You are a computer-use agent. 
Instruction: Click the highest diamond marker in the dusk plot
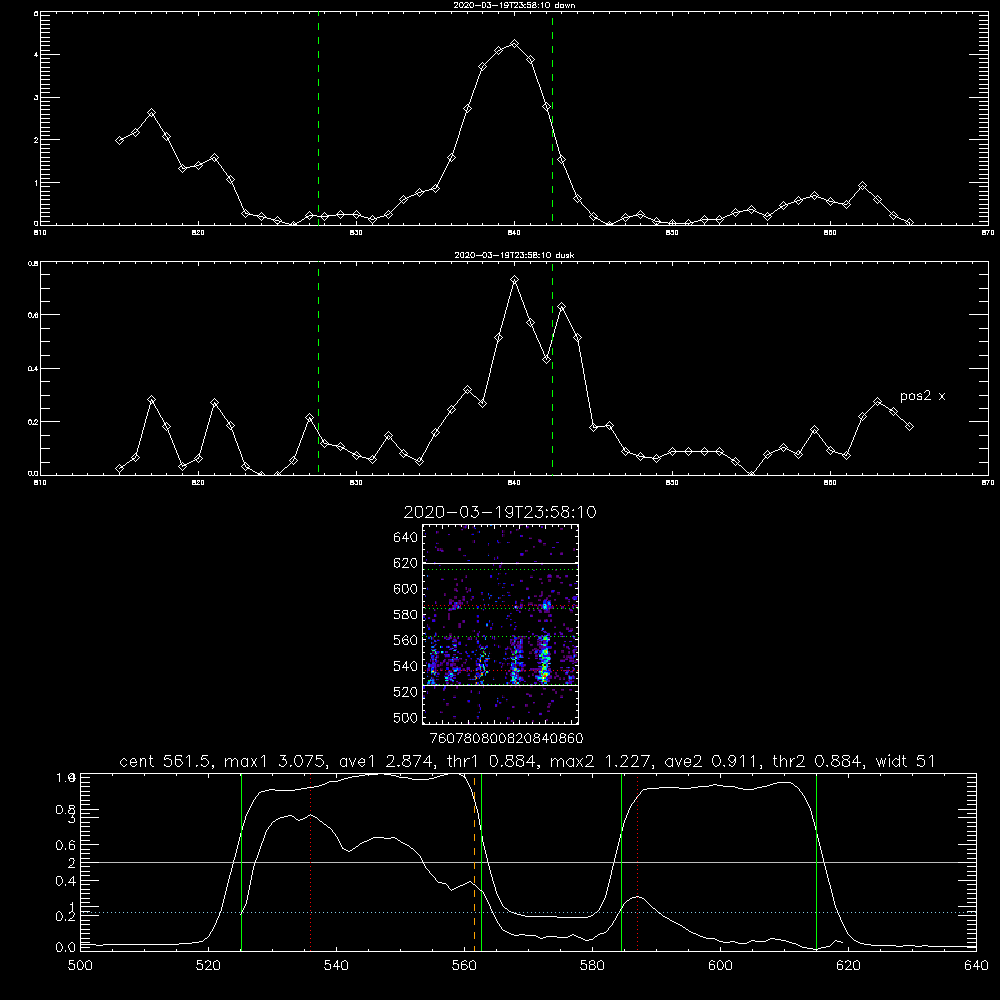pos(515,279)
